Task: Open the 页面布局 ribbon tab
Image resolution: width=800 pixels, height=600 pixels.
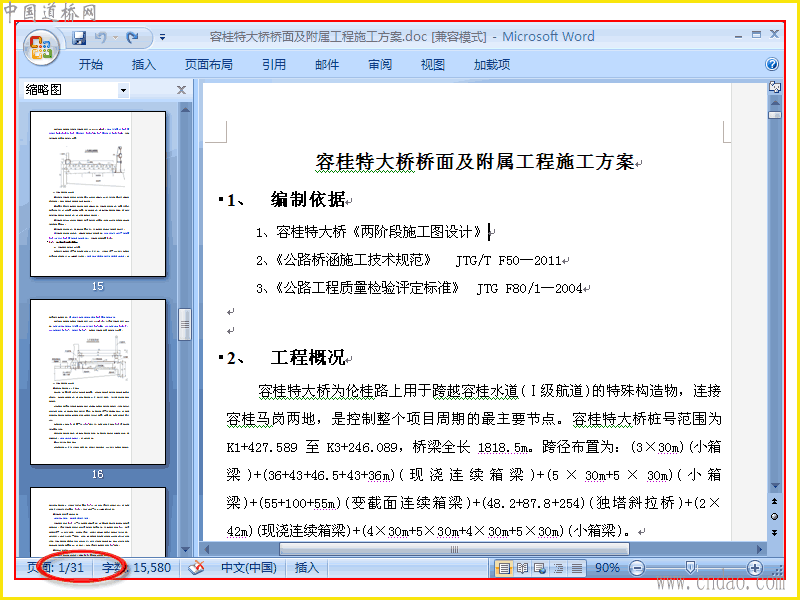Action: point(209,64)
